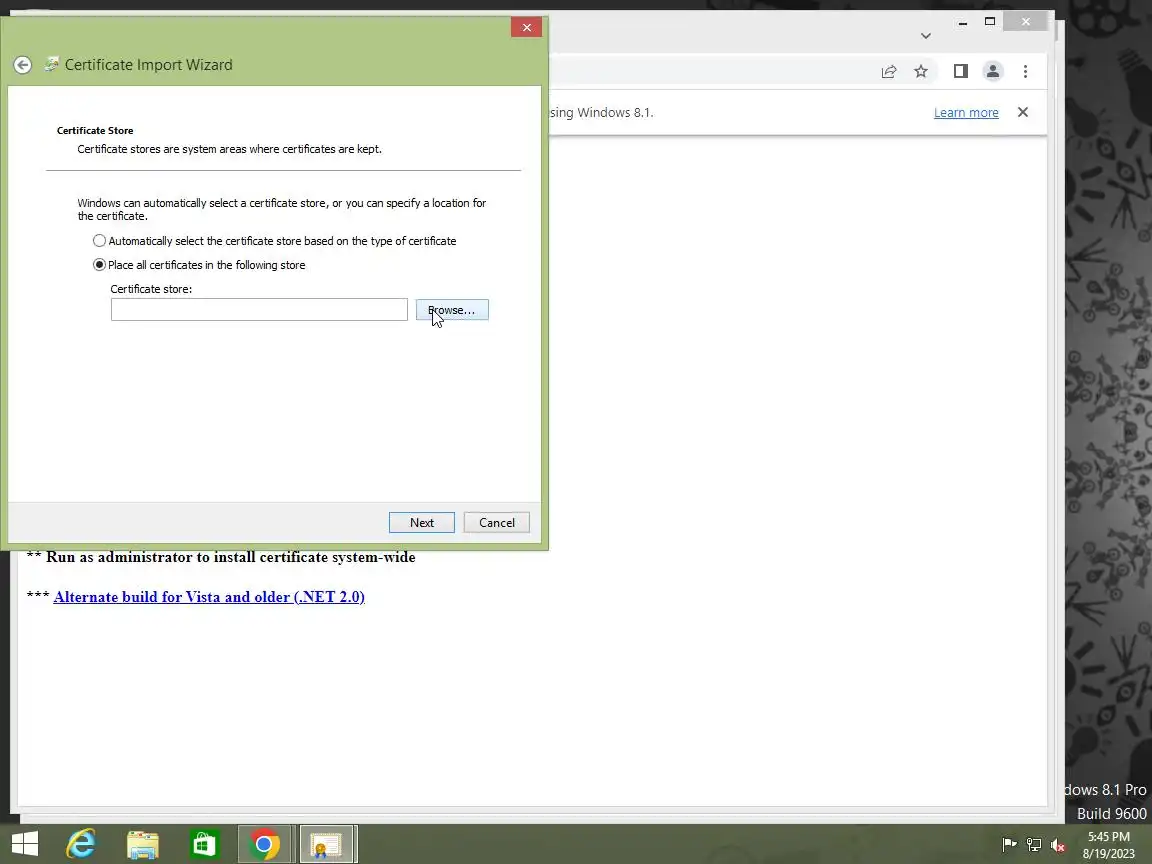The image size is (1152, 864).
Task: Open the Browse... store picker
Action: [452, 310]
